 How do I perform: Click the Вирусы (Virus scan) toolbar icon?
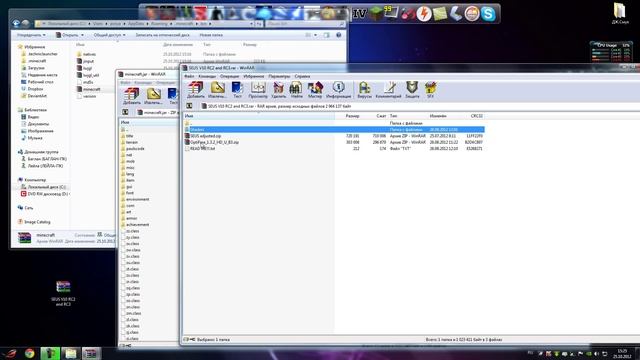pos(364,90)
